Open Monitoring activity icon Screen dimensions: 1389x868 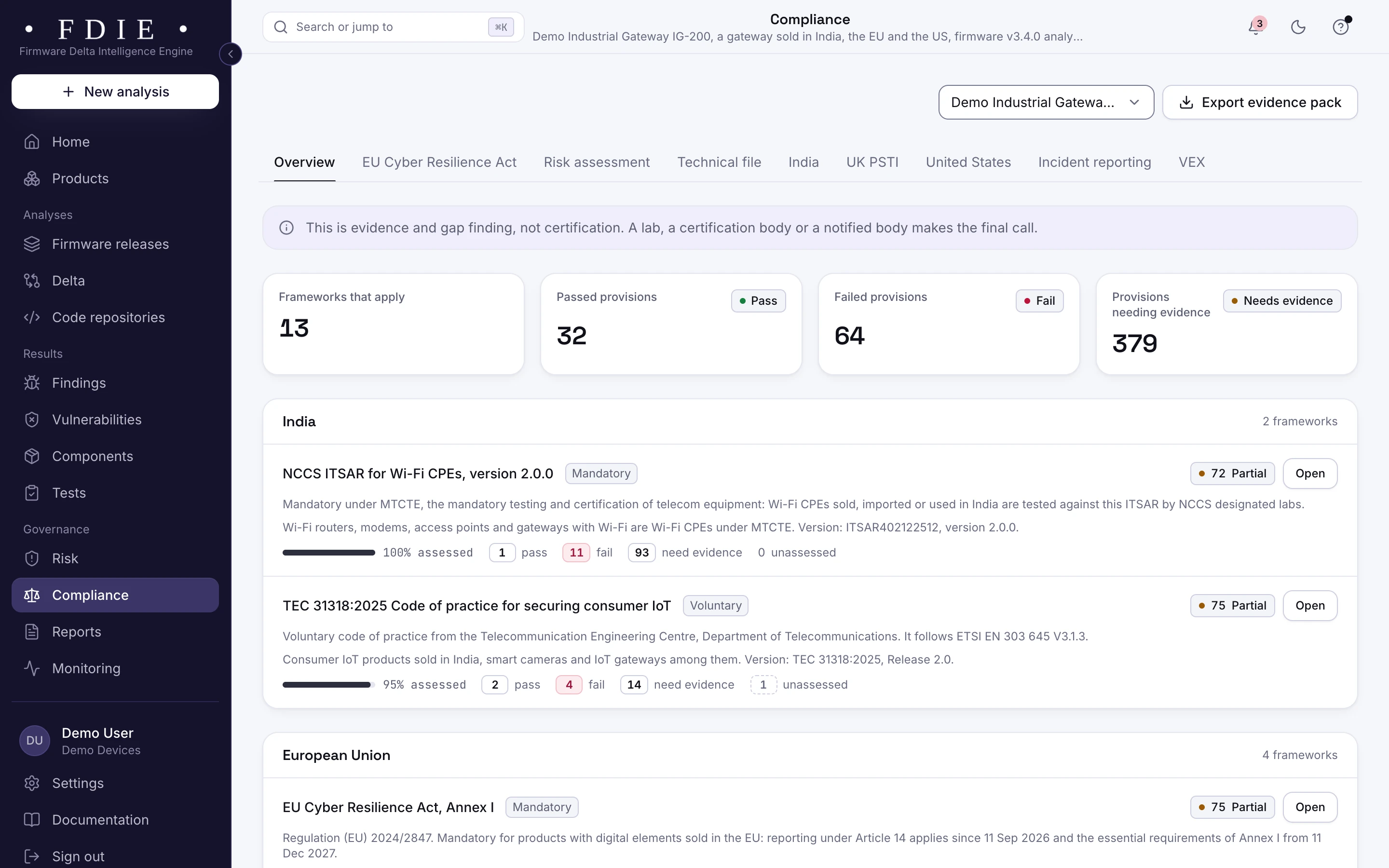tap(32, 669)
